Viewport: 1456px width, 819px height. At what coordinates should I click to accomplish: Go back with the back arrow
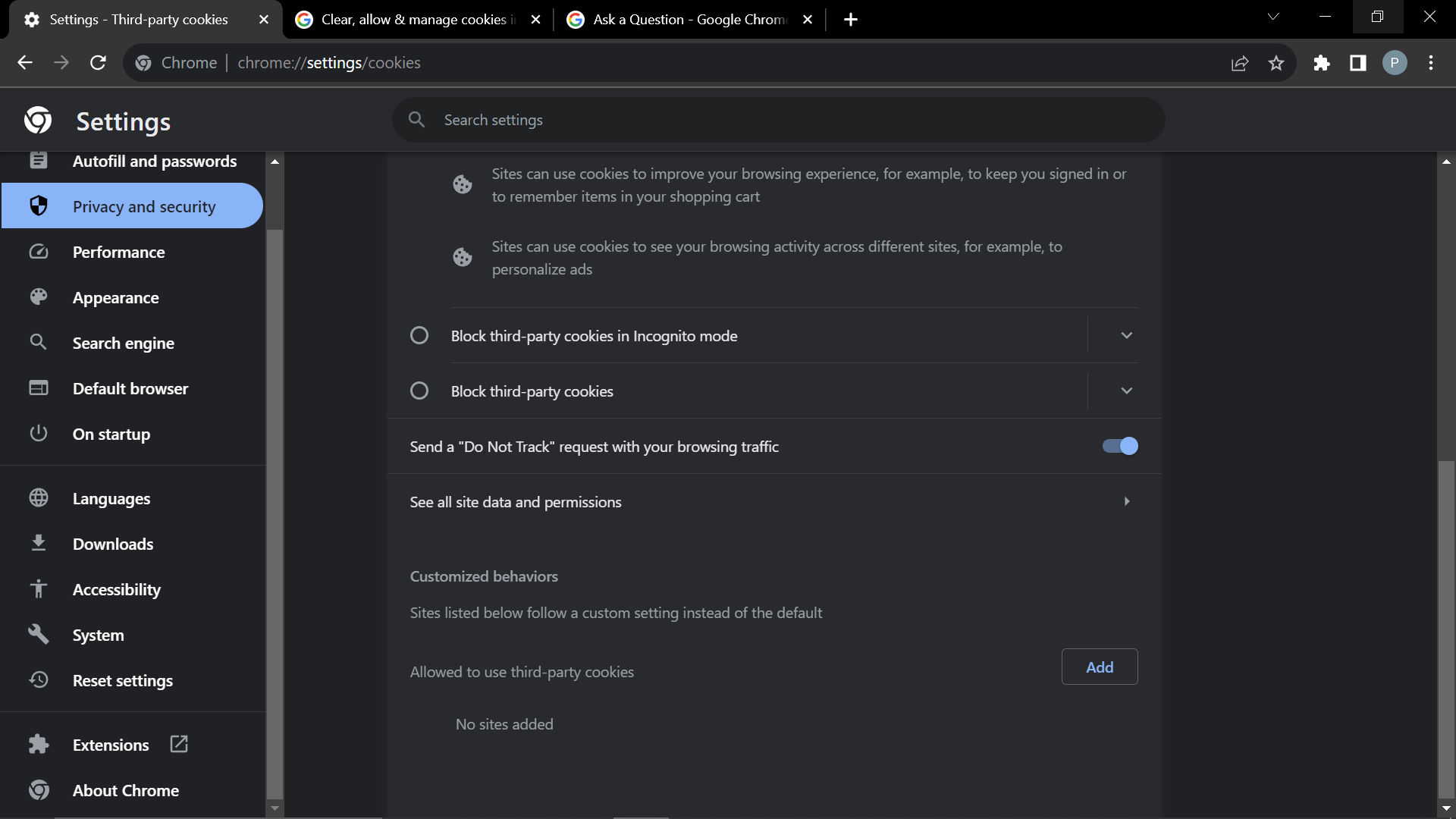point(25,63)
